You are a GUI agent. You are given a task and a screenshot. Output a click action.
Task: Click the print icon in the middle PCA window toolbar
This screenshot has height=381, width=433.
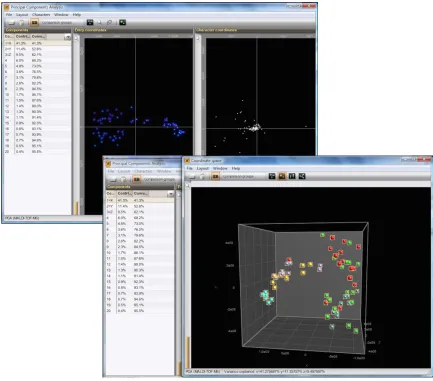click(114, 180)
